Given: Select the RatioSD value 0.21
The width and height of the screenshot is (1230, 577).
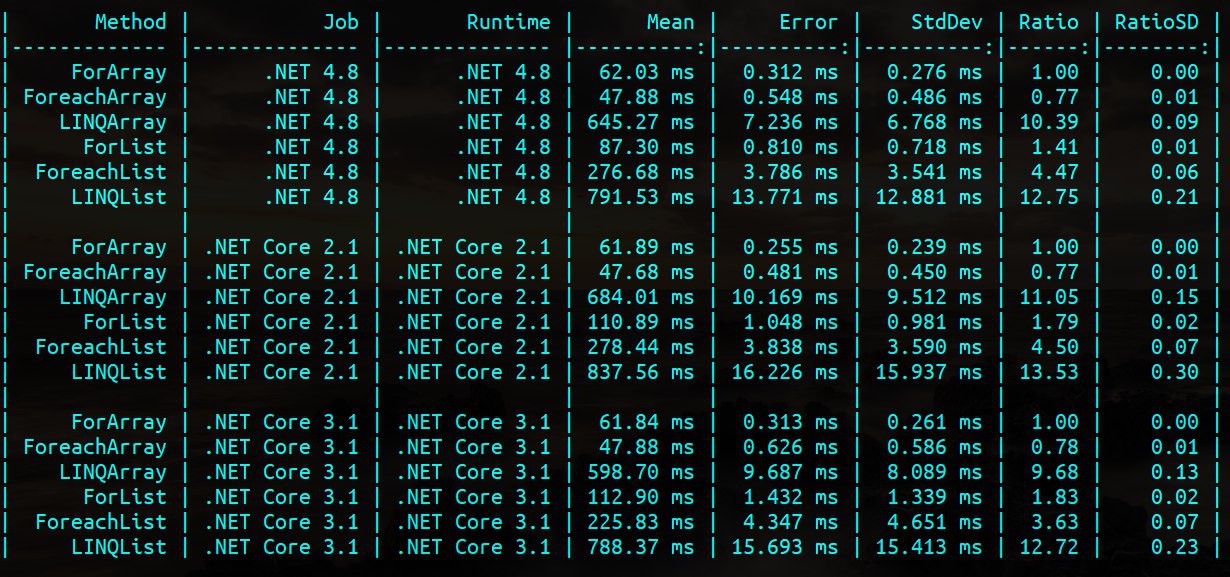Looking at the screenshot, I should [x=1175, y=197].
